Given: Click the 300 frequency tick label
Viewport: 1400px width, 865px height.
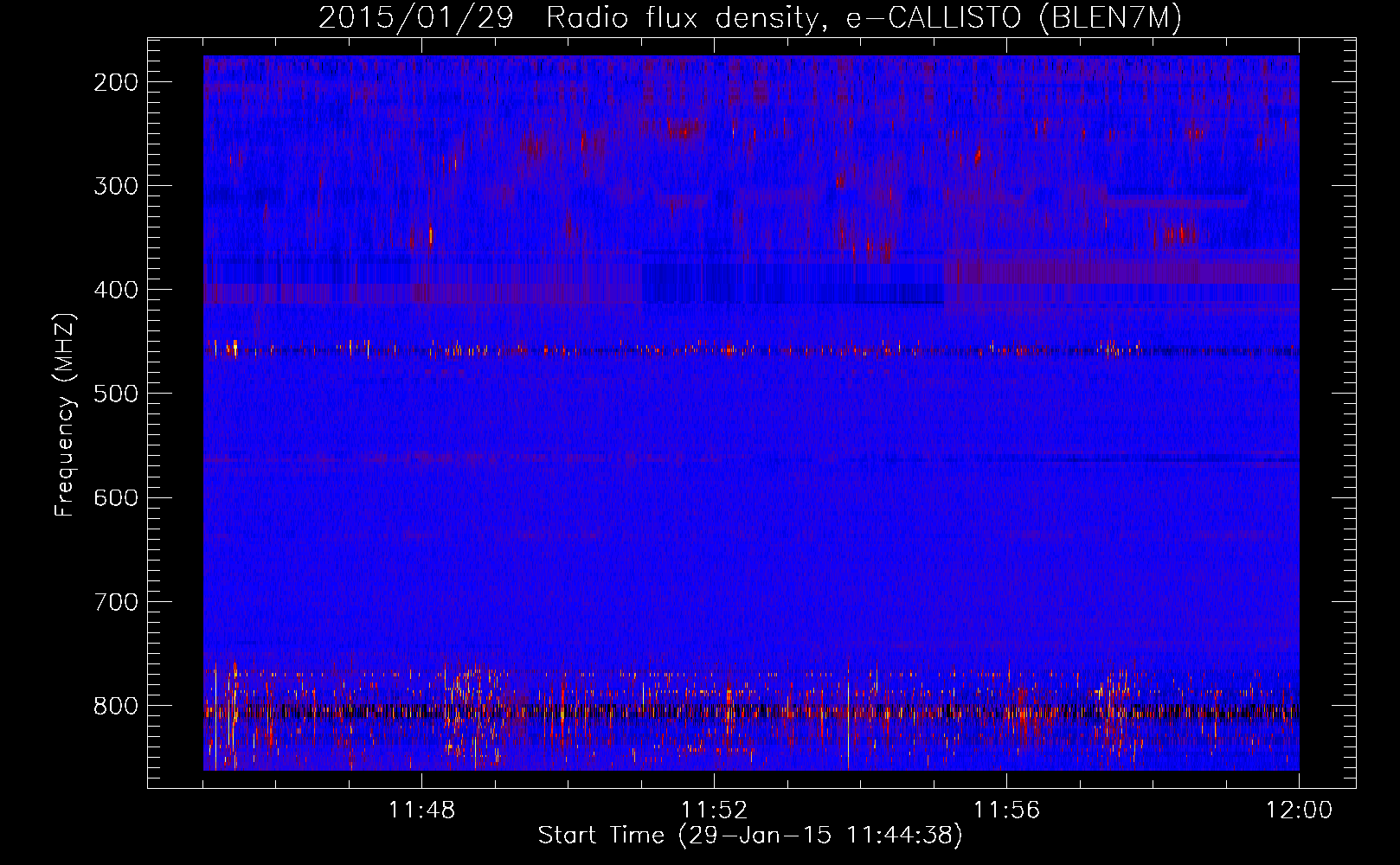Looking at the screenshot, I should [116, 186].
